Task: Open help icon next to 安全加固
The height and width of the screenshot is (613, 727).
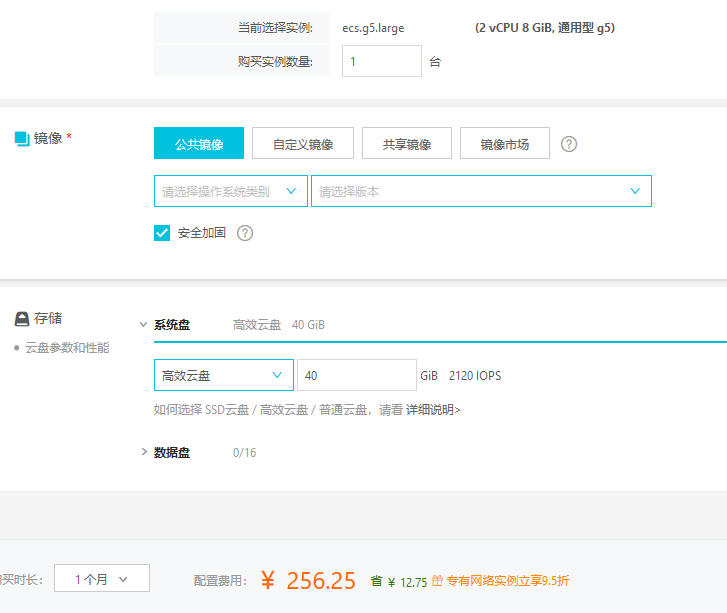Action: (x=245, y=233)
